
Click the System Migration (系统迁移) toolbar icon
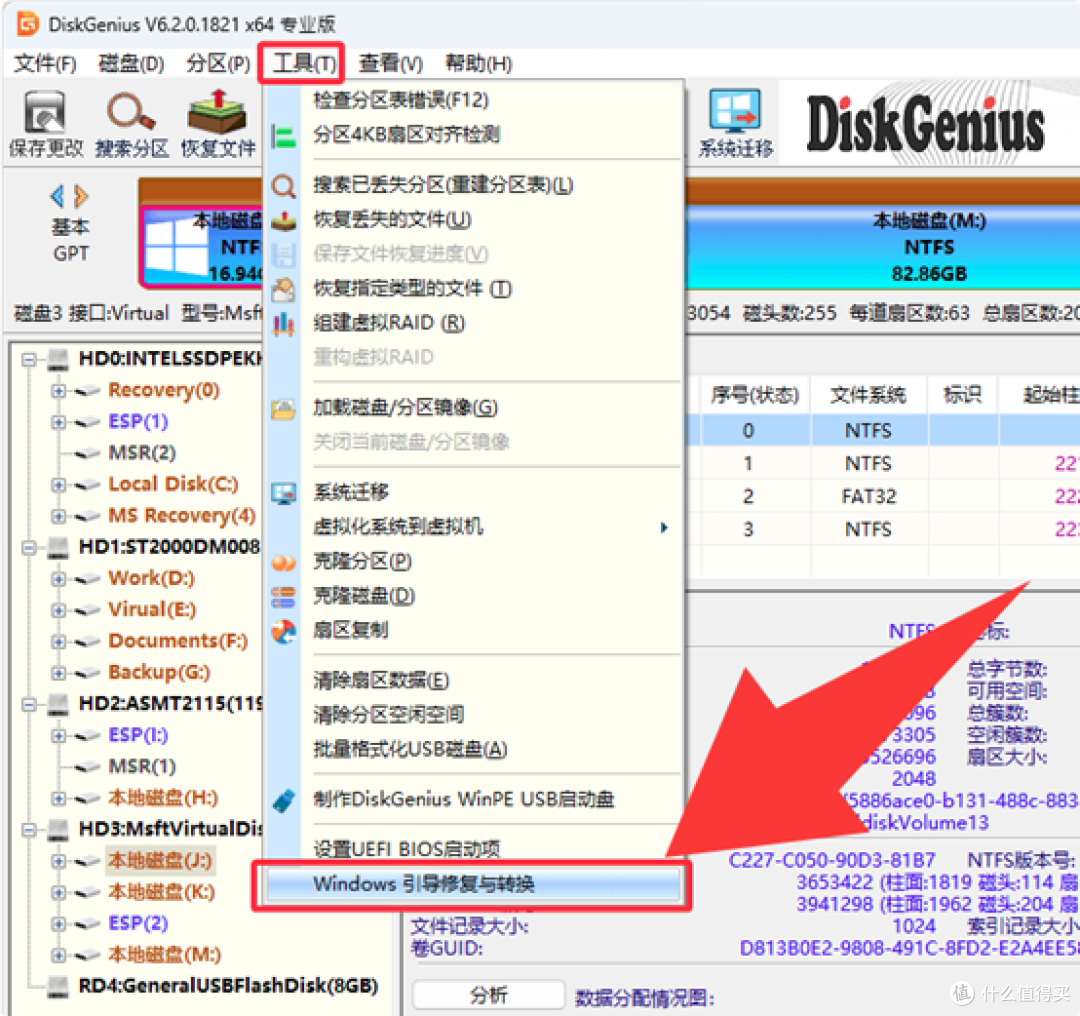point(736,123)
